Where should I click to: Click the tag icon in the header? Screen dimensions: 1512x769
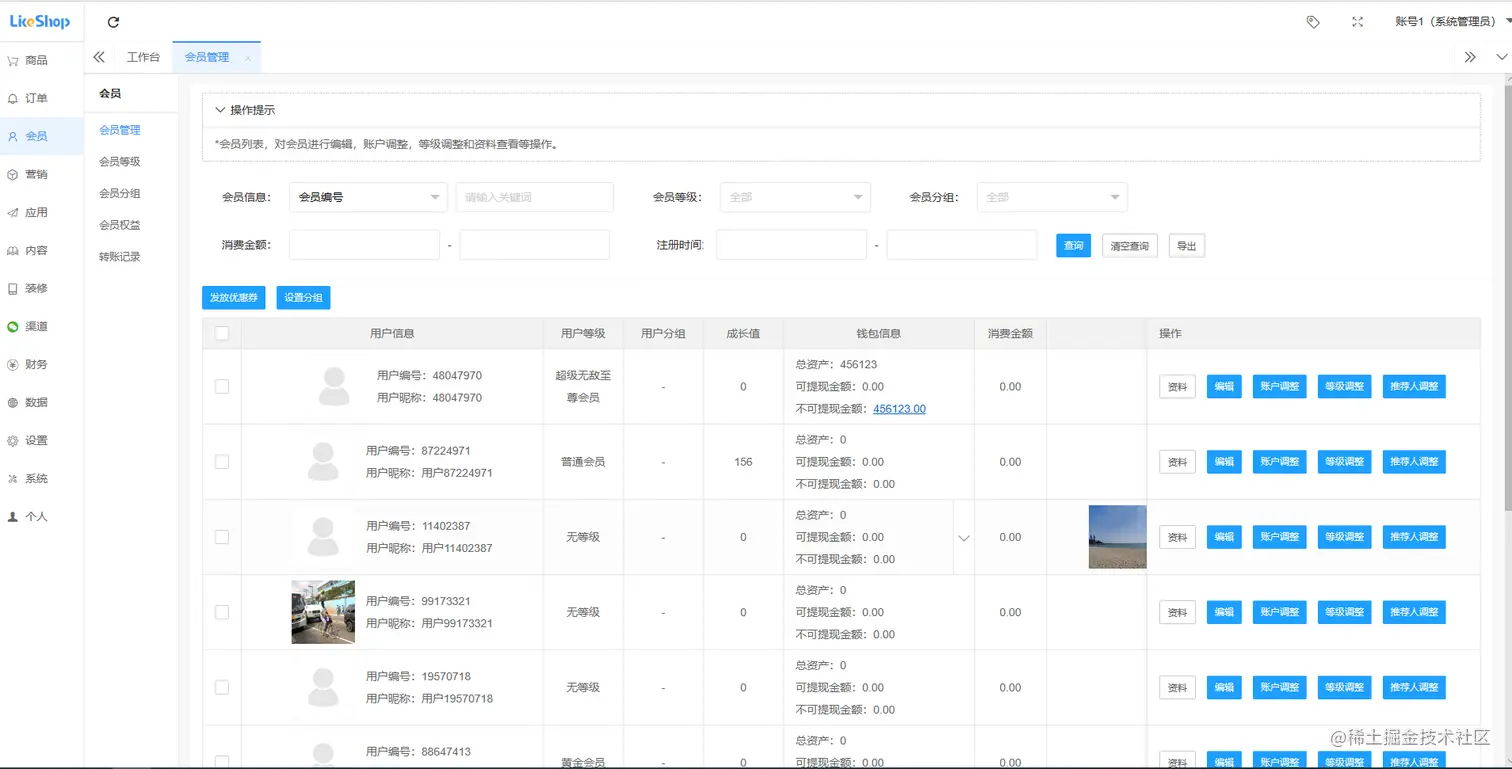(1313, 22)
